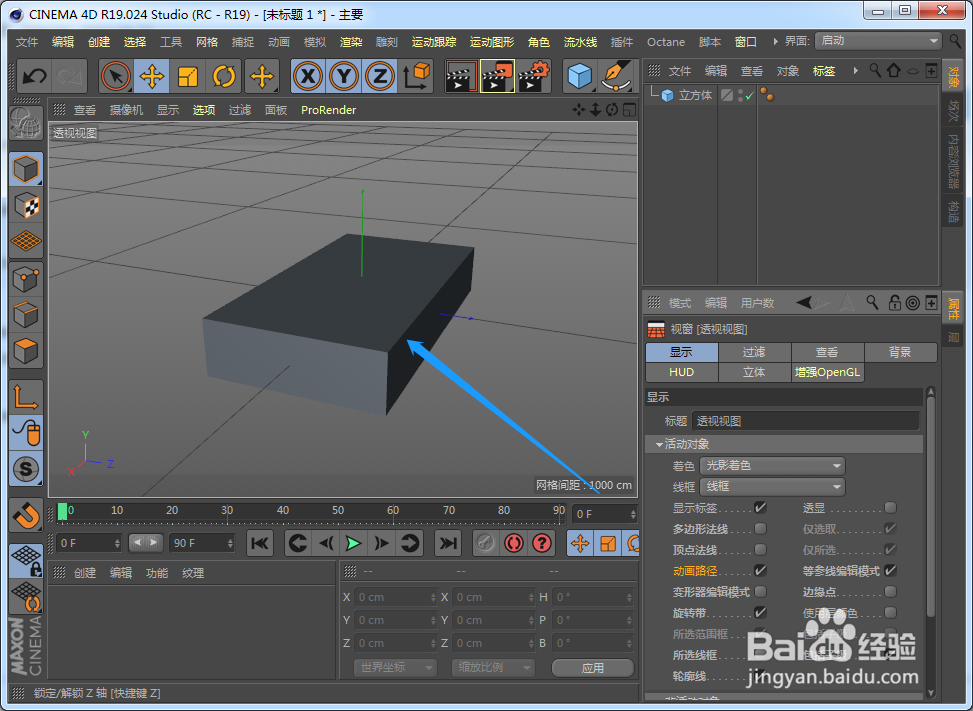Toggle the 多边形法线 checkbox
Image resolution: width=973 pixels, height=711 pixels.
click(x=760, y=529)
